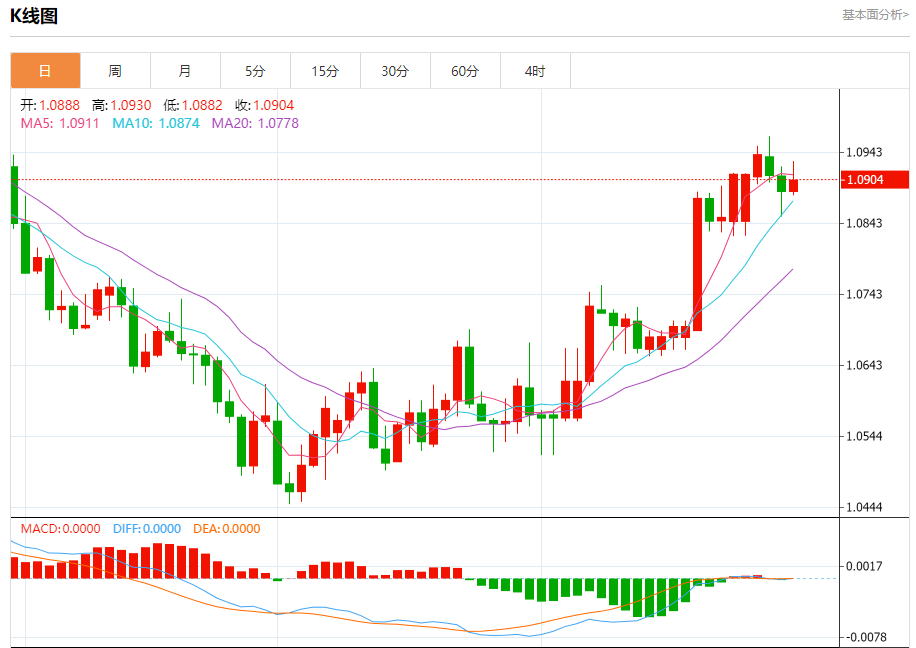Click the MA20 indicator value label
The image size is (916, 648).
[x=255, y=123]
